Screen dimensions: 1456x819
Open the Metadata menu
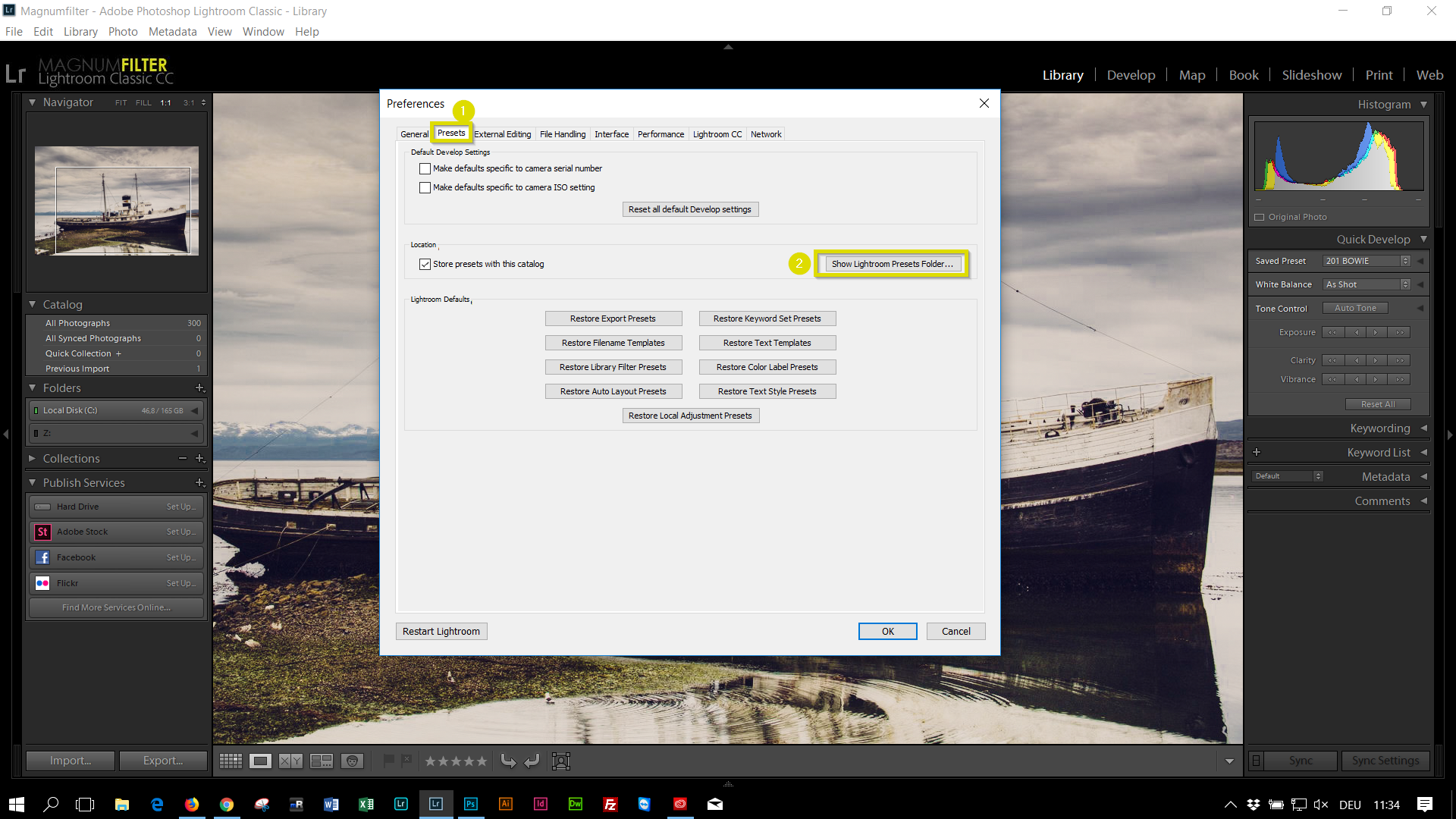(x=172, y=32)
